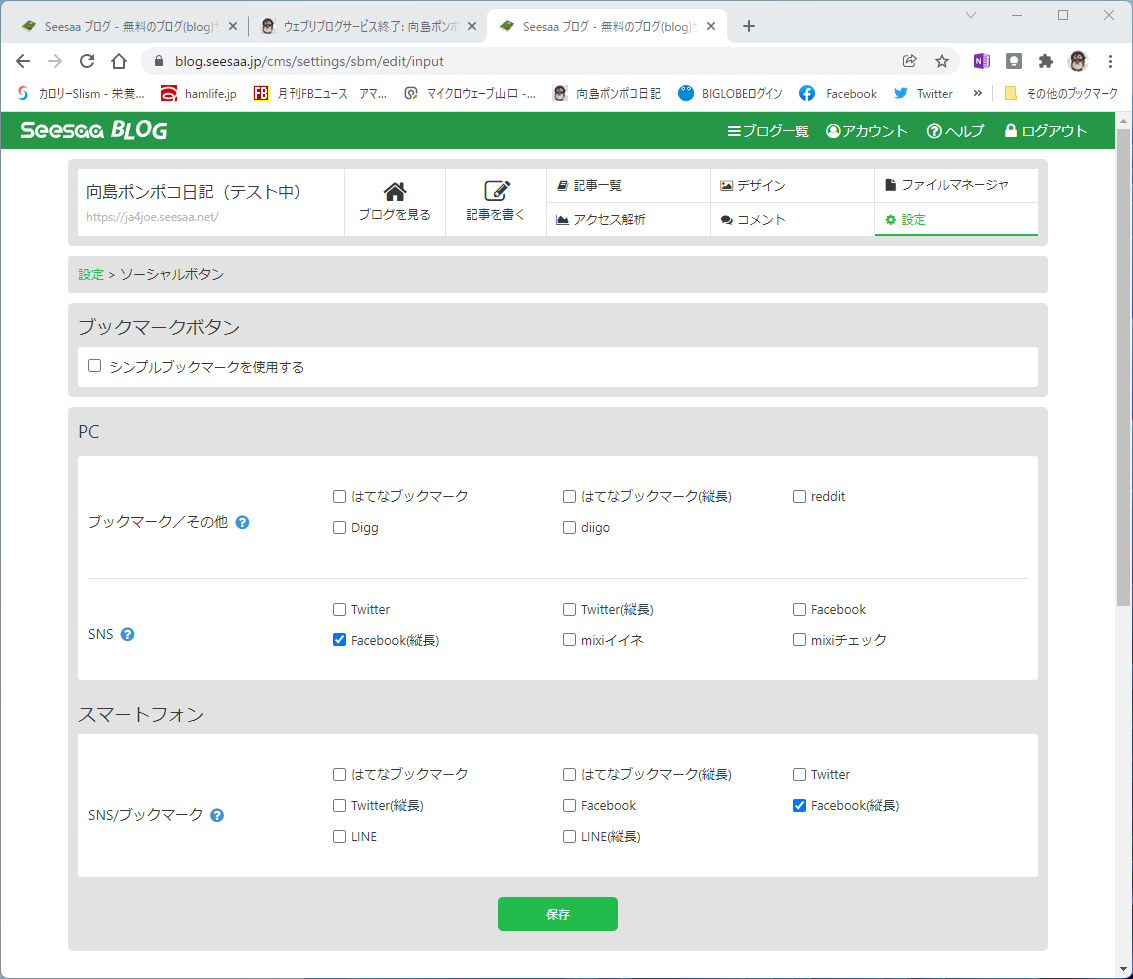Screen dimensions: 1133x979
Task: Open the Chrome profile avatar
Action: click(1078, 61)
